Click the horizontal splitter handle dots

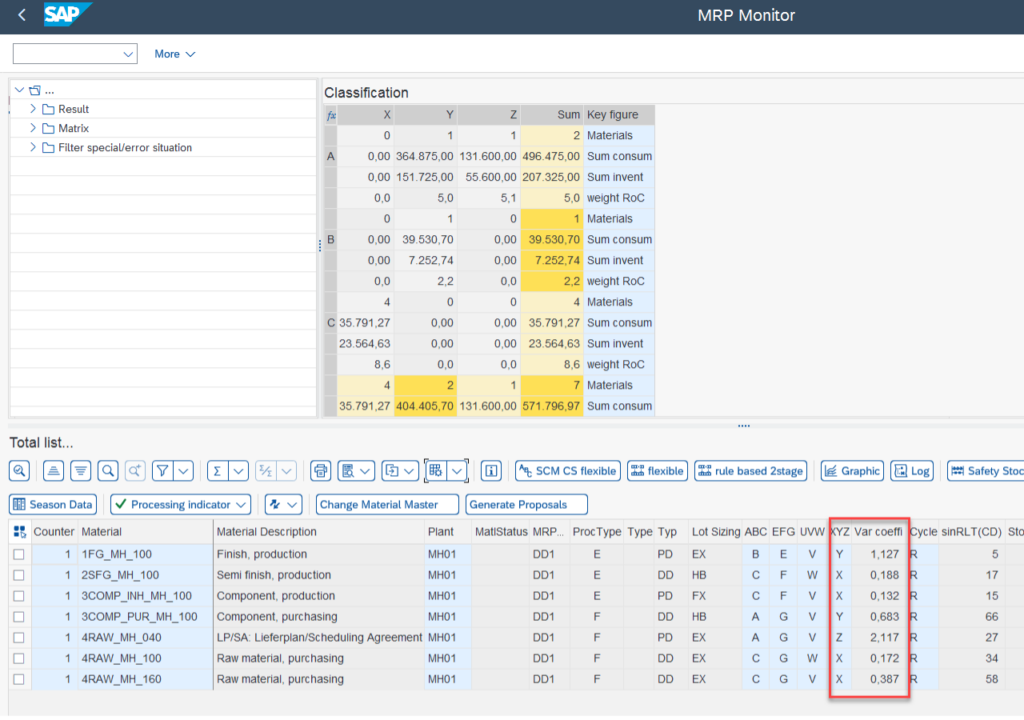[x=744, y=426]
